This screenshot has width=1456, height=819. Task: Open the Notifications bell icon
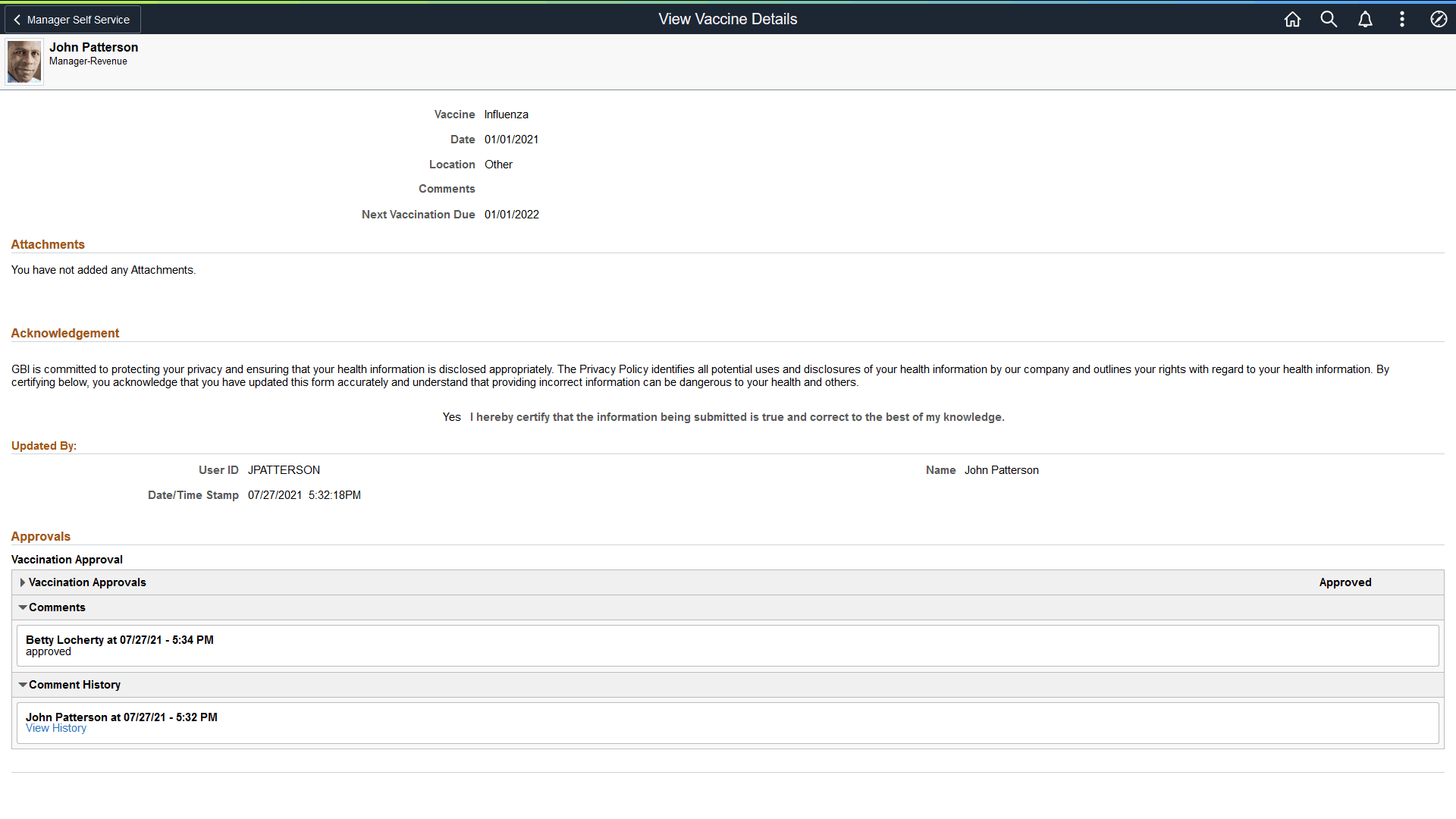tap(1365, 20)
